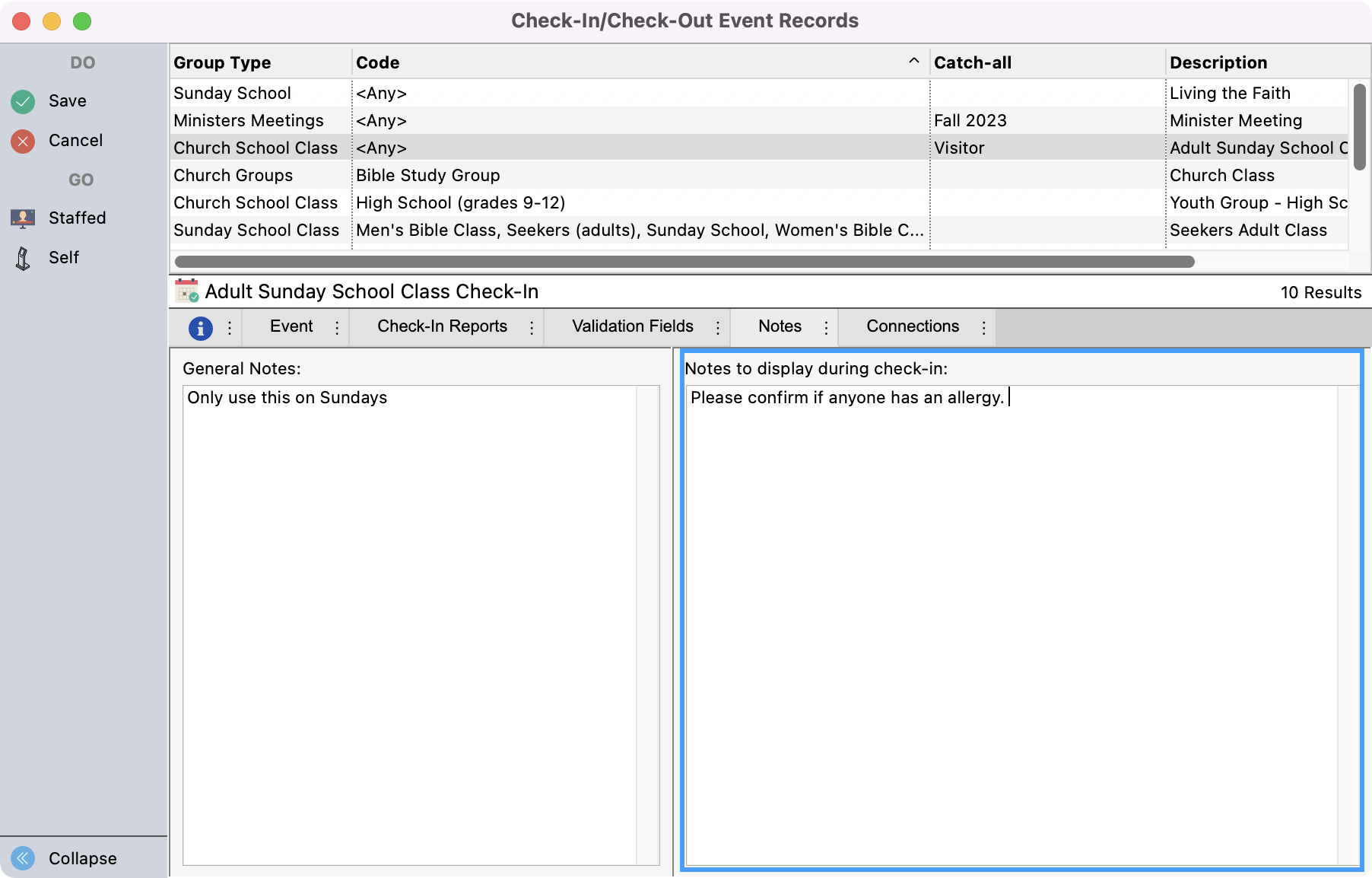Viewport: 1372px width, 878px height.
Task: Switch to the Connections tab
Action: [x=913, y=326]
